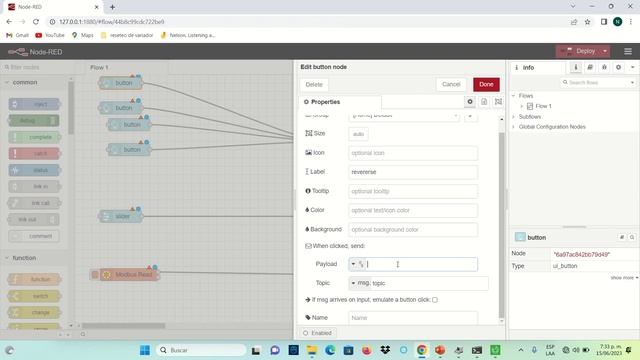
Task: Open Chrome side panel icon
Action: pos(604,22)
